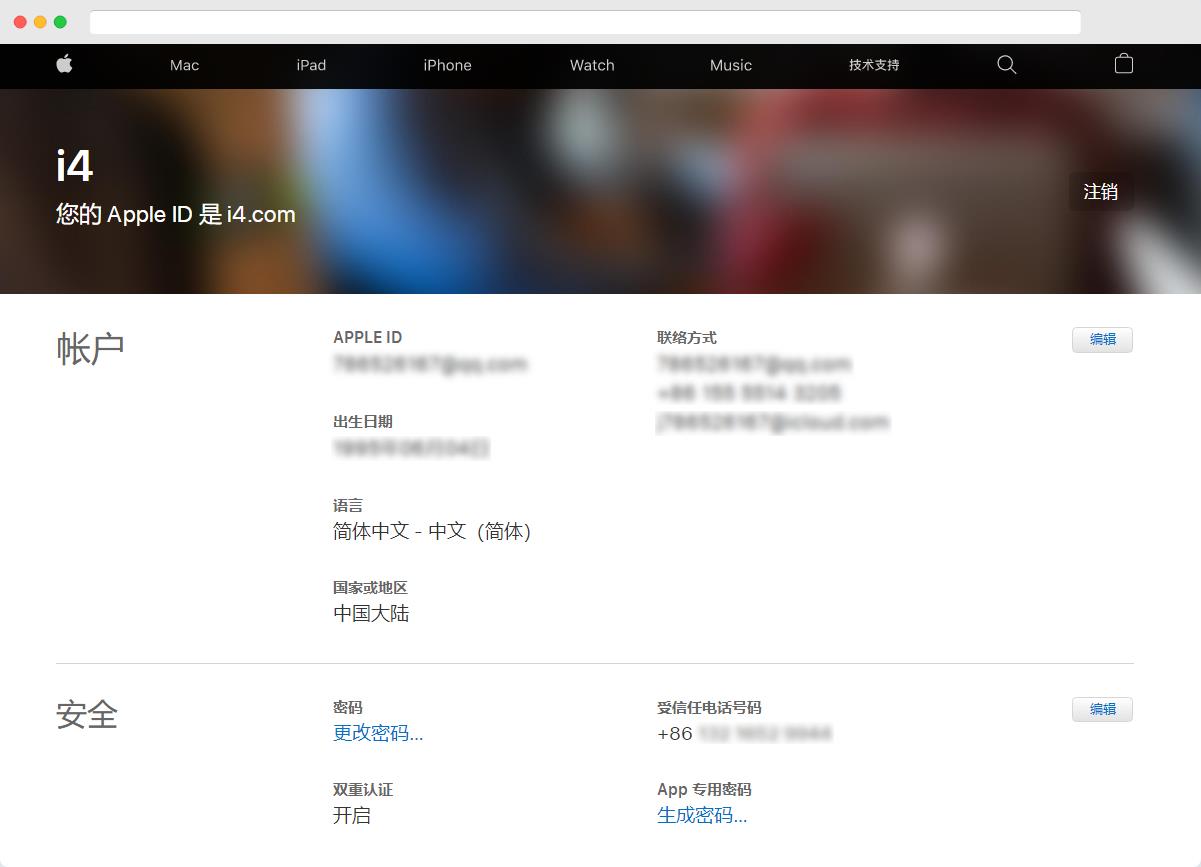1201x867 pixels.
Task: Open the 更改密码 link
Action: coord(377,733)
